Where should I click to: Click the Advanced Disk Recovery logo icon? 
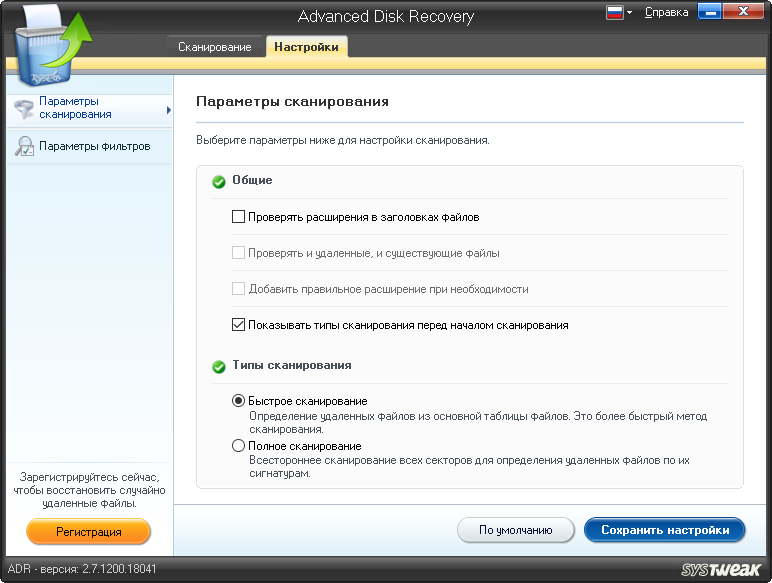tap(52, 45)
